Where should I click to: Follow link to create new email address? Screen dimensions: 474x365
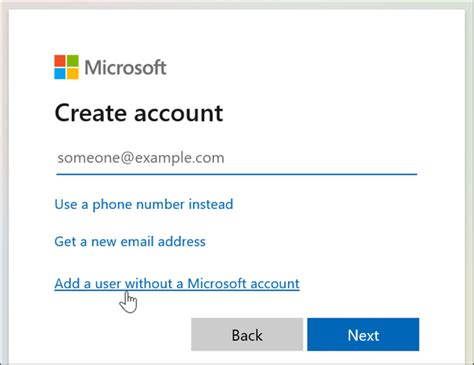point(130,241)
